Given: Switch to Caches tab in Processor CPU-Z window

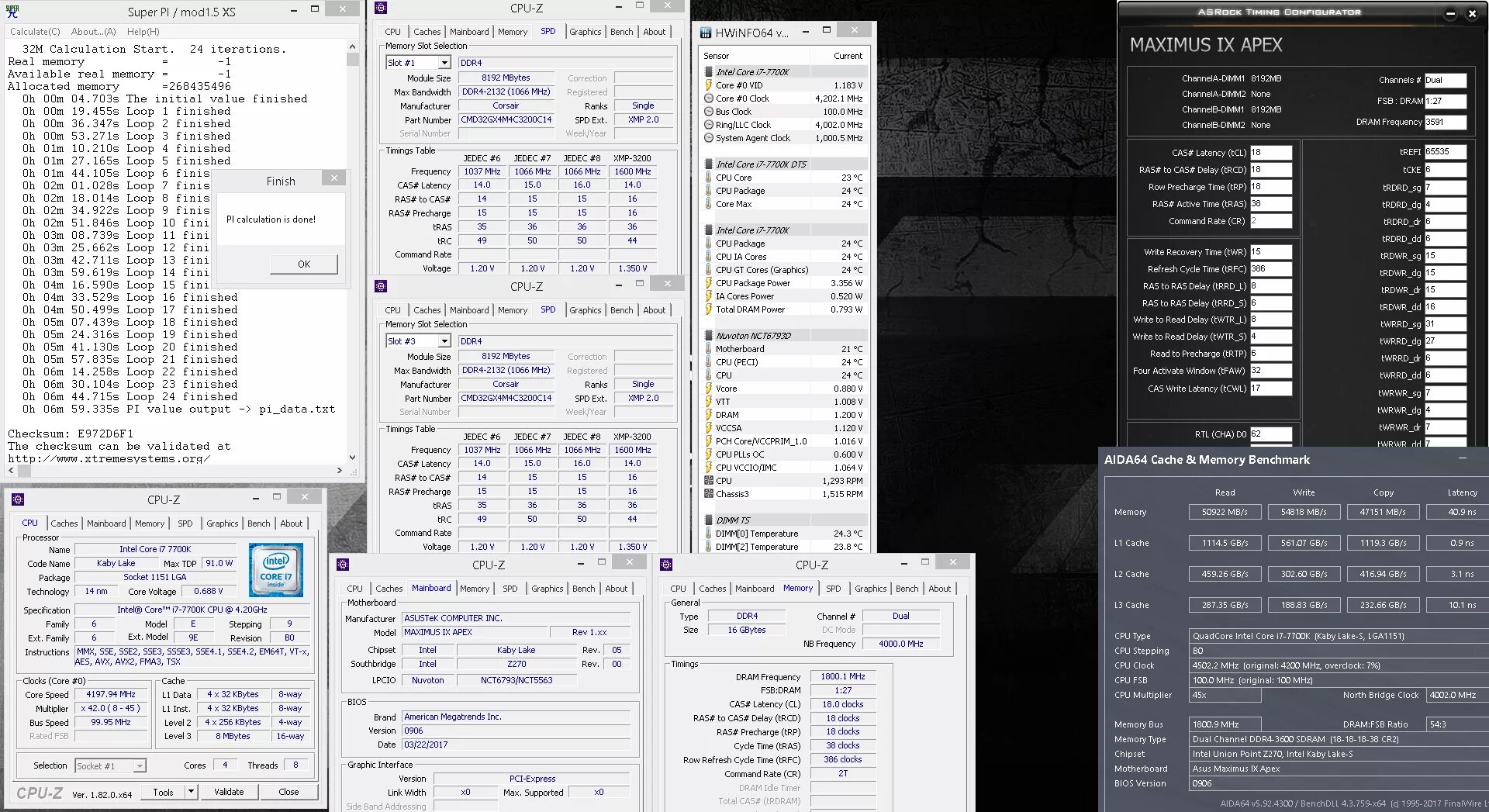Looking at the screenshot, I should pyautogui.click(x=64, y=523).
